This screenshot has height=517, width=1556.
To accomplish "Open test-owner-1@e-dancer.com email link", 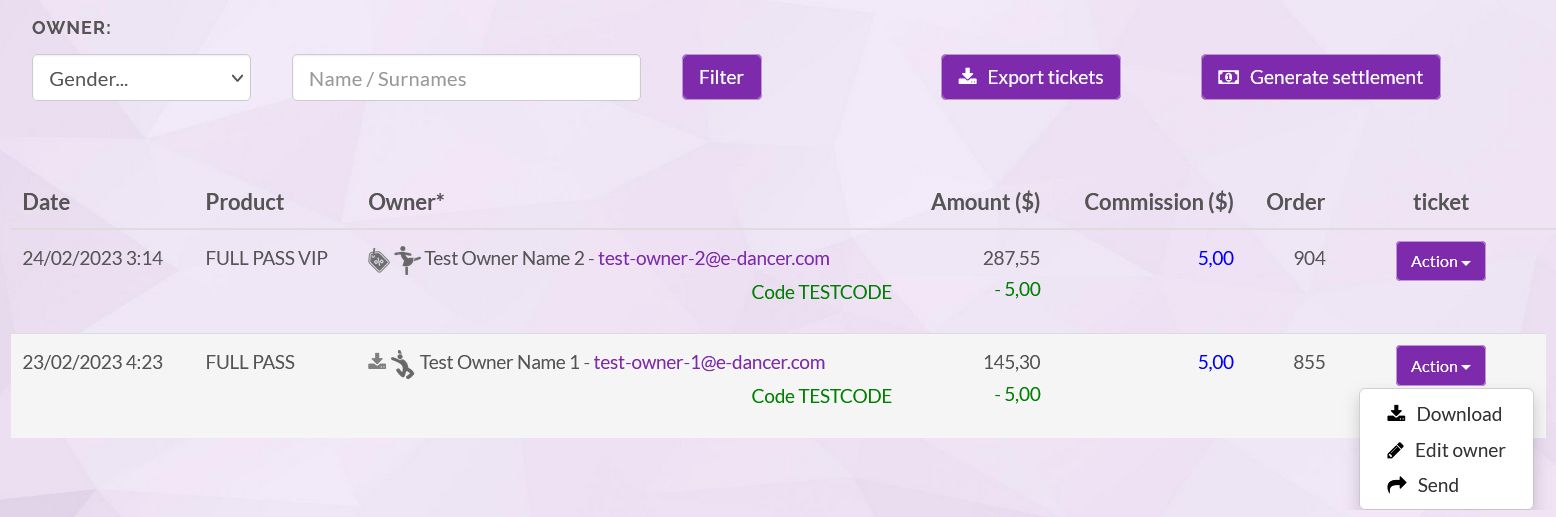I will (709, 362).
